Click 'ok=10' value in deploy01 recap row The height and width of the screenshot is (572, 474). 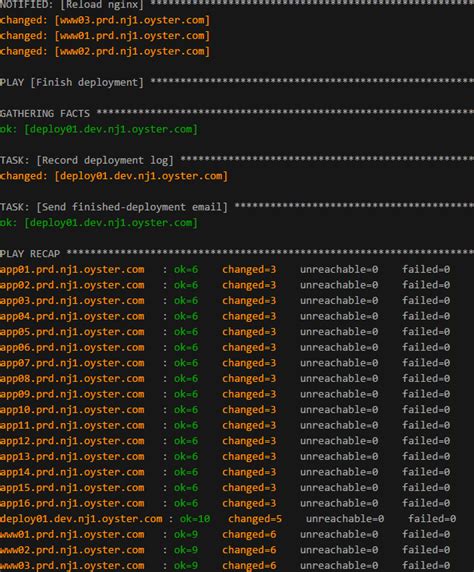195,519
